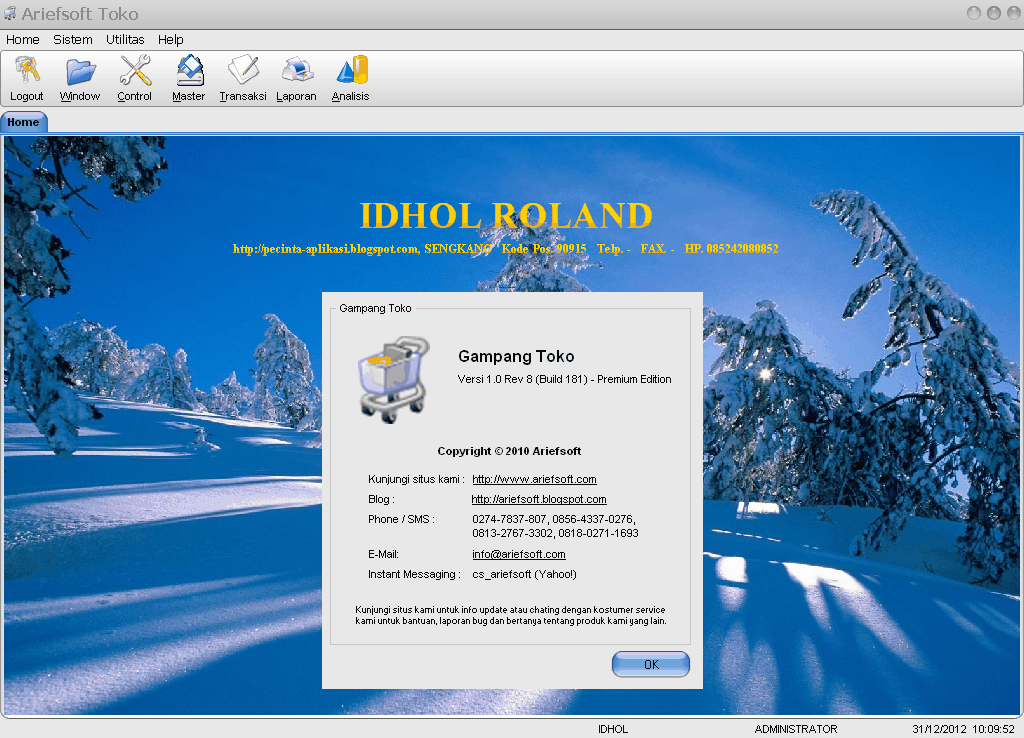
Task: Click OK to close the dialog
Action: (x=650, y=664)
